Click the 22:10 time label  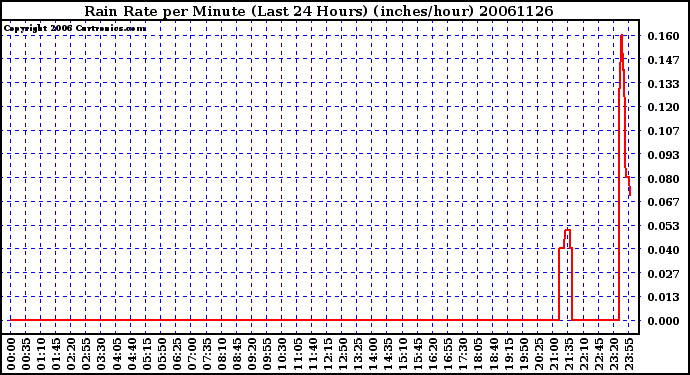point(584,354)
